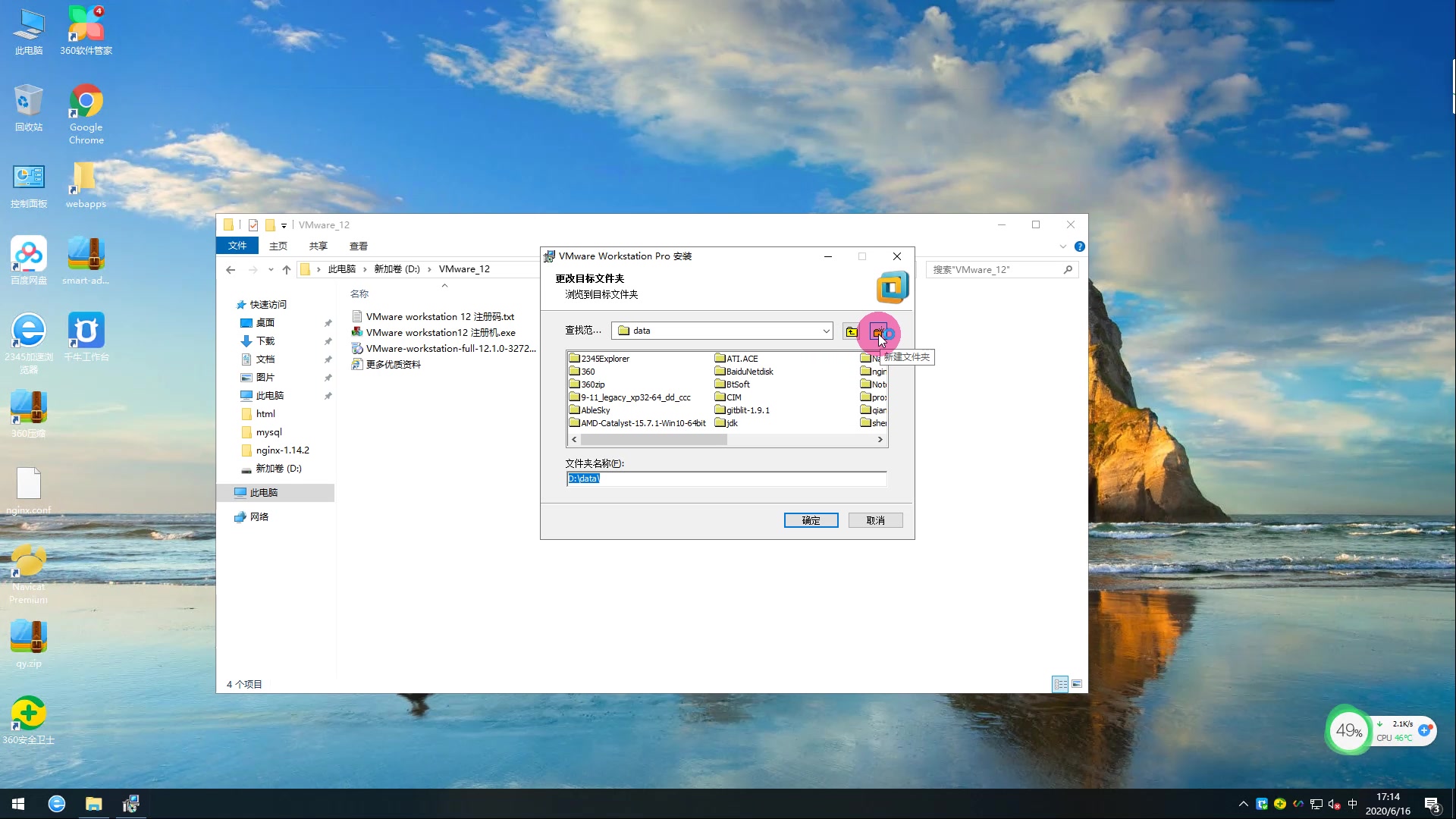Open the 文件 tab in Explorer

pyautogui.click(x=237, y=246)
